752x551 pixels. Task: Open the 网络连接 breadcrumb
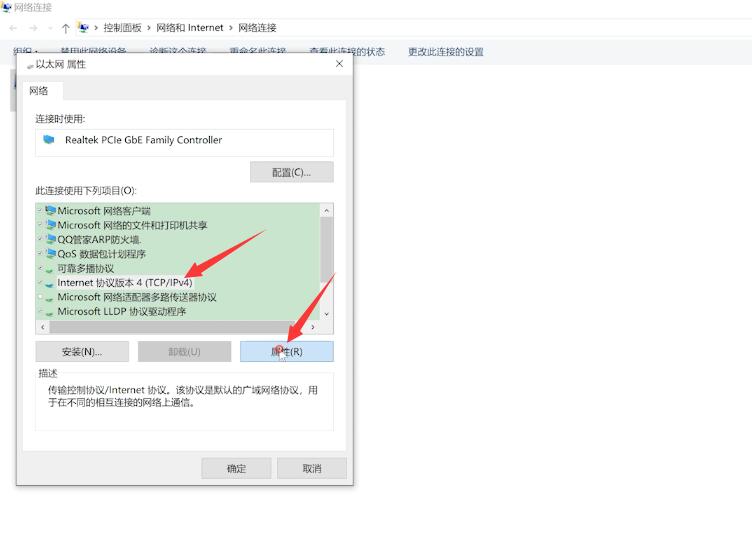(x=258, y=28)
